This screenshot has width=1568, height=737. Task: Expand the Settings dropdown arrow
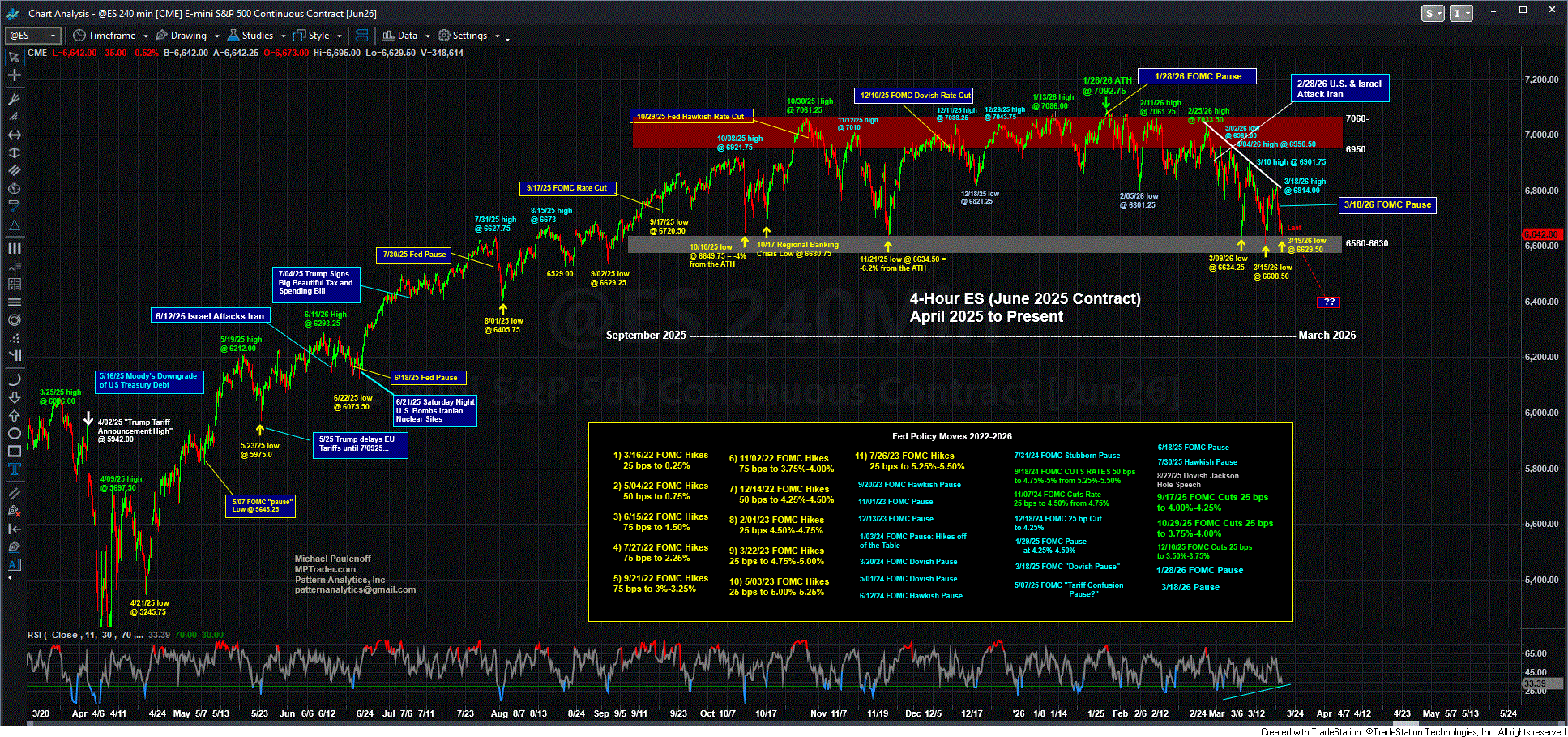(498, 36)
